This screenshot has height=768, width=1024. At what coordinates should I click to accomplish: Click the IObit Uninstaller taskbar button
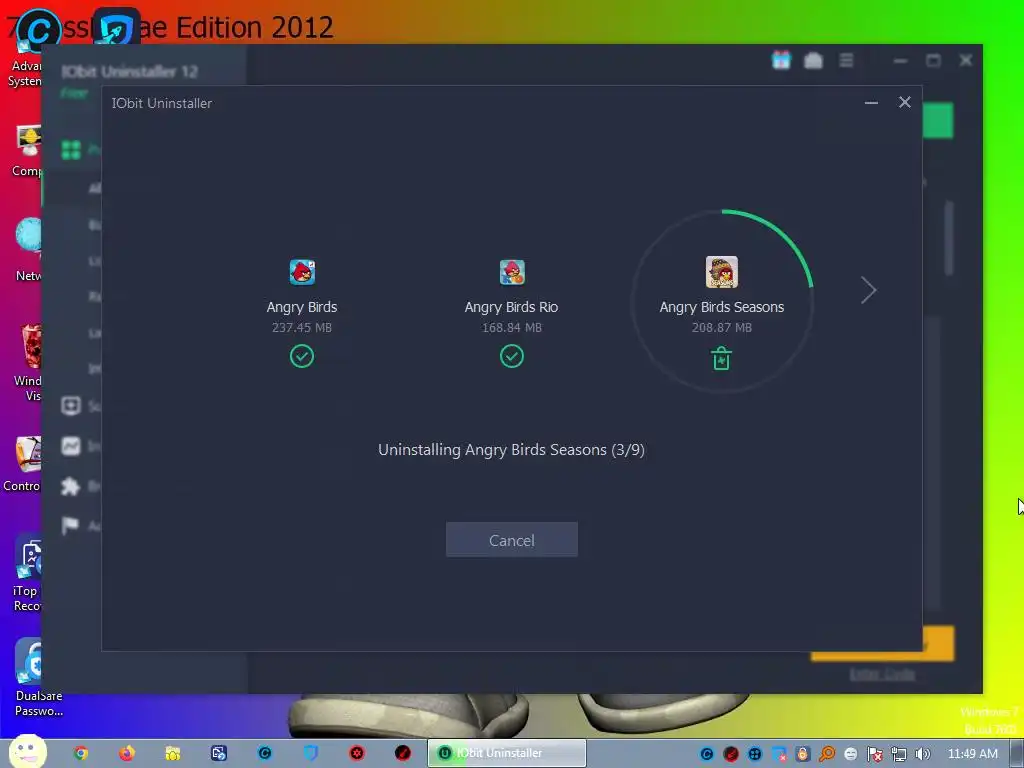[x=507, y=753]
